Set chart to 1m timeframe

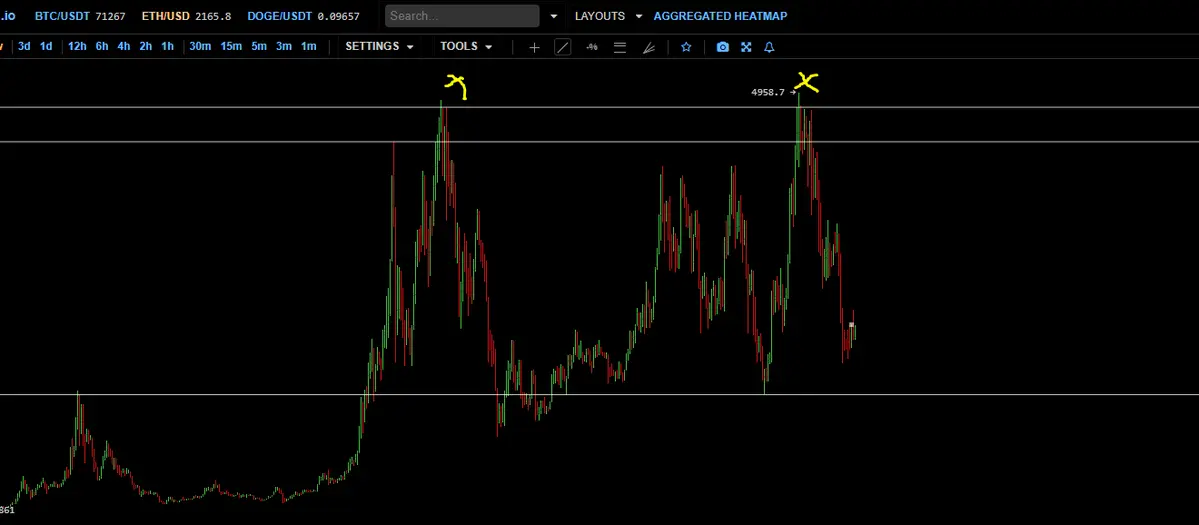tap(308, 47)
